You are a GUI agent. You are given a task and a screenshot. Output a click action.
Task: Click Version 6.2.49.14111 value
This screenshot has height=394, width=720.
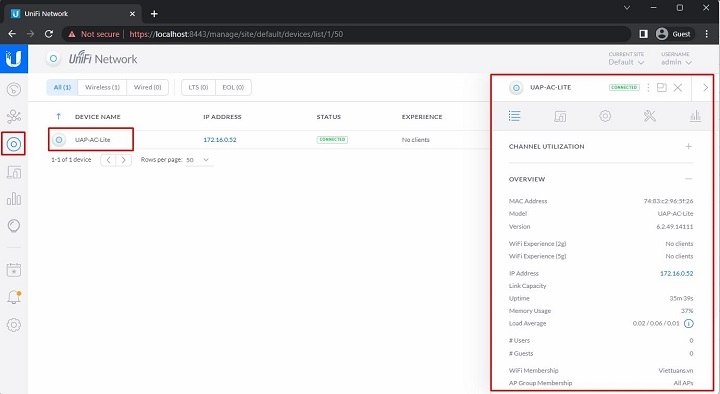click(x=675, y=227)
